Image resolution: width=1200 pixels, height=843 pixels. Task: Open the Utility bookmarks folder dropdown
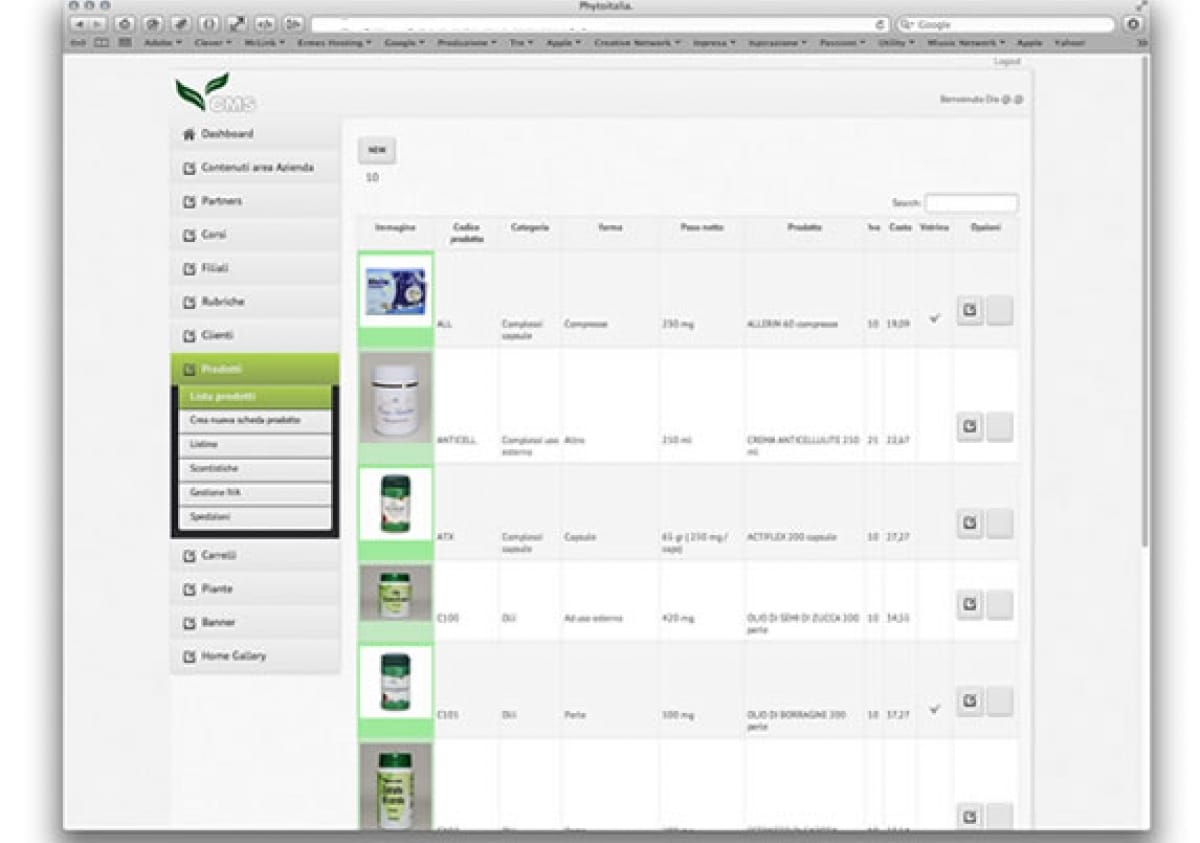tap(894, 43)
